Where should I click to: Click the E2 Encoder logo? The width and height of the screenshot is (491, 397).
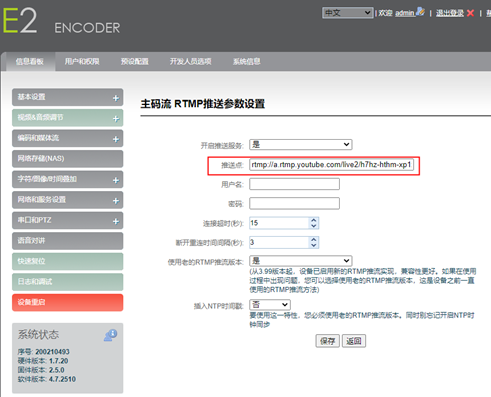(62, 21)
